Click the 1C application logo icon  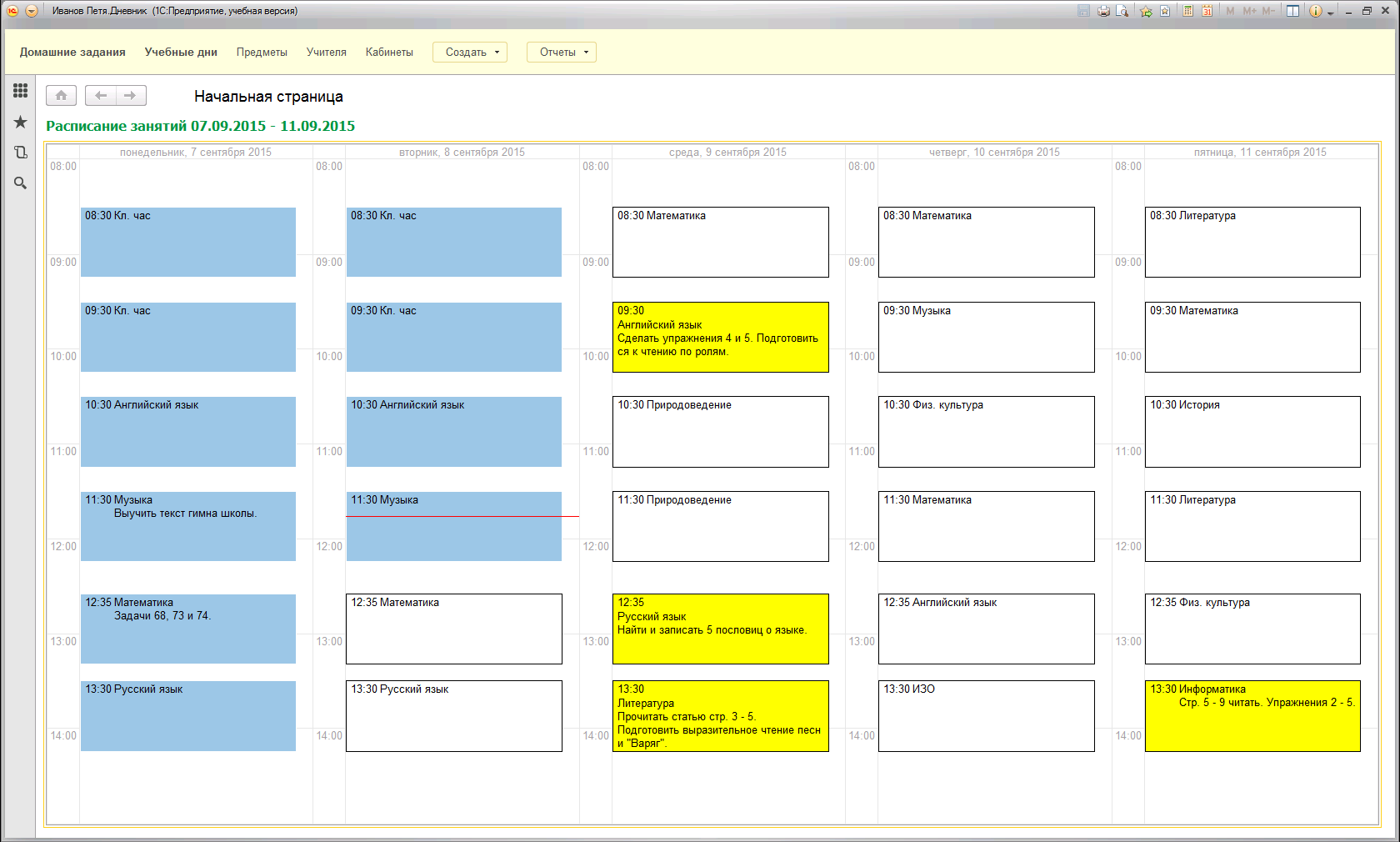[x=12, y=11]
